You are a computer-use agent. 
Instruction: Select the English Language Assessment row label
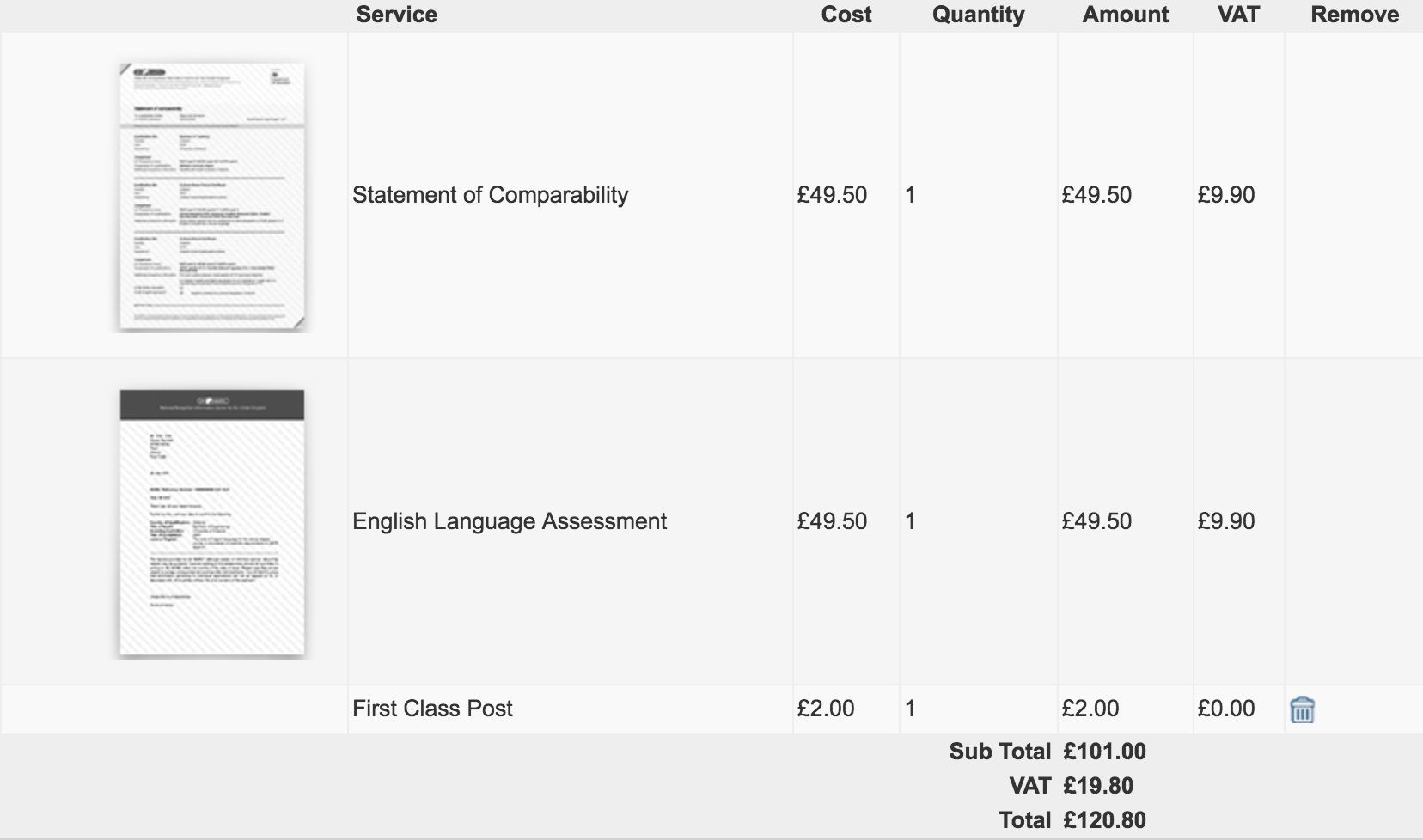[510, 521]
